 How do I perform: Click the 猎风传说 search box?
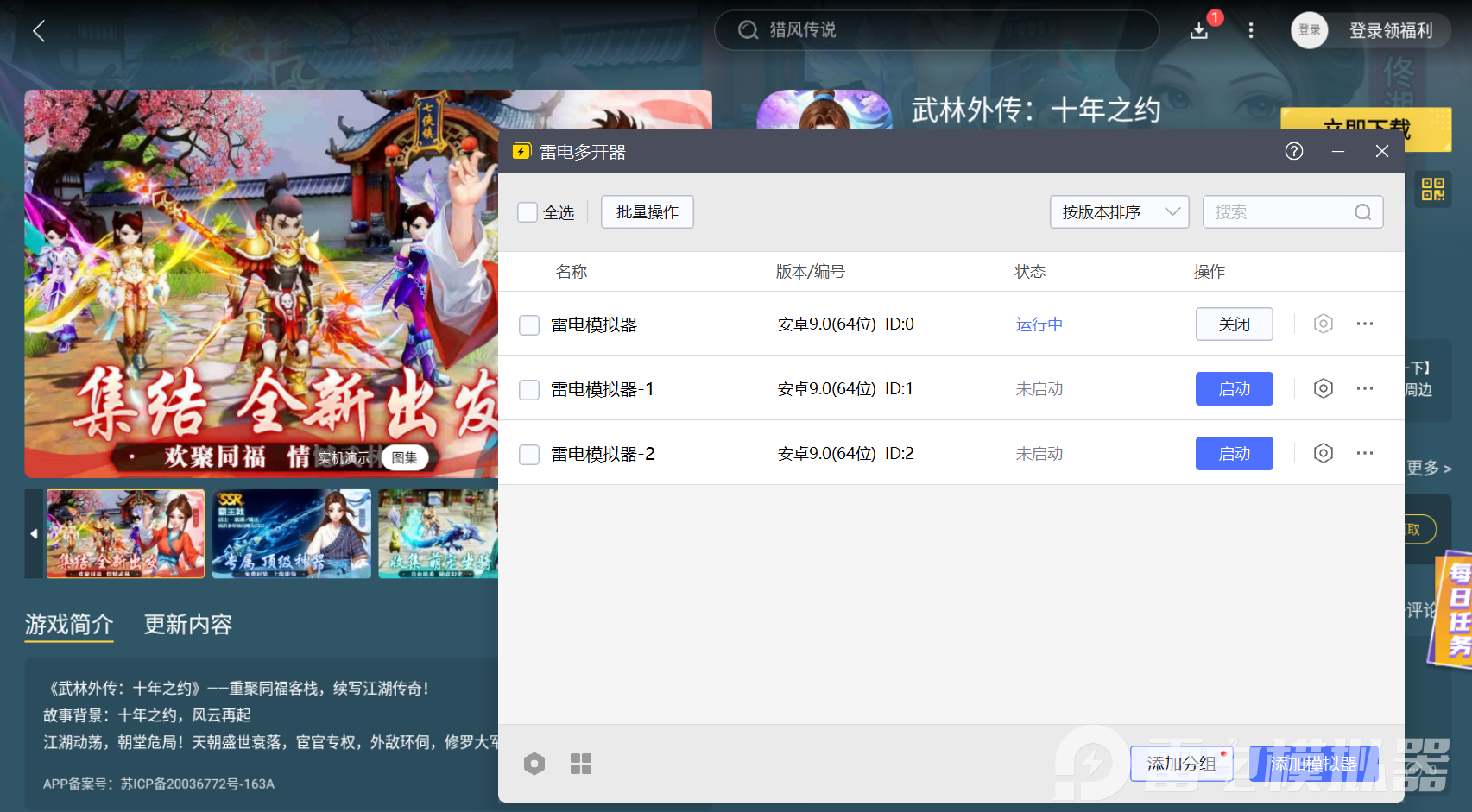click(x=937, y=30)
